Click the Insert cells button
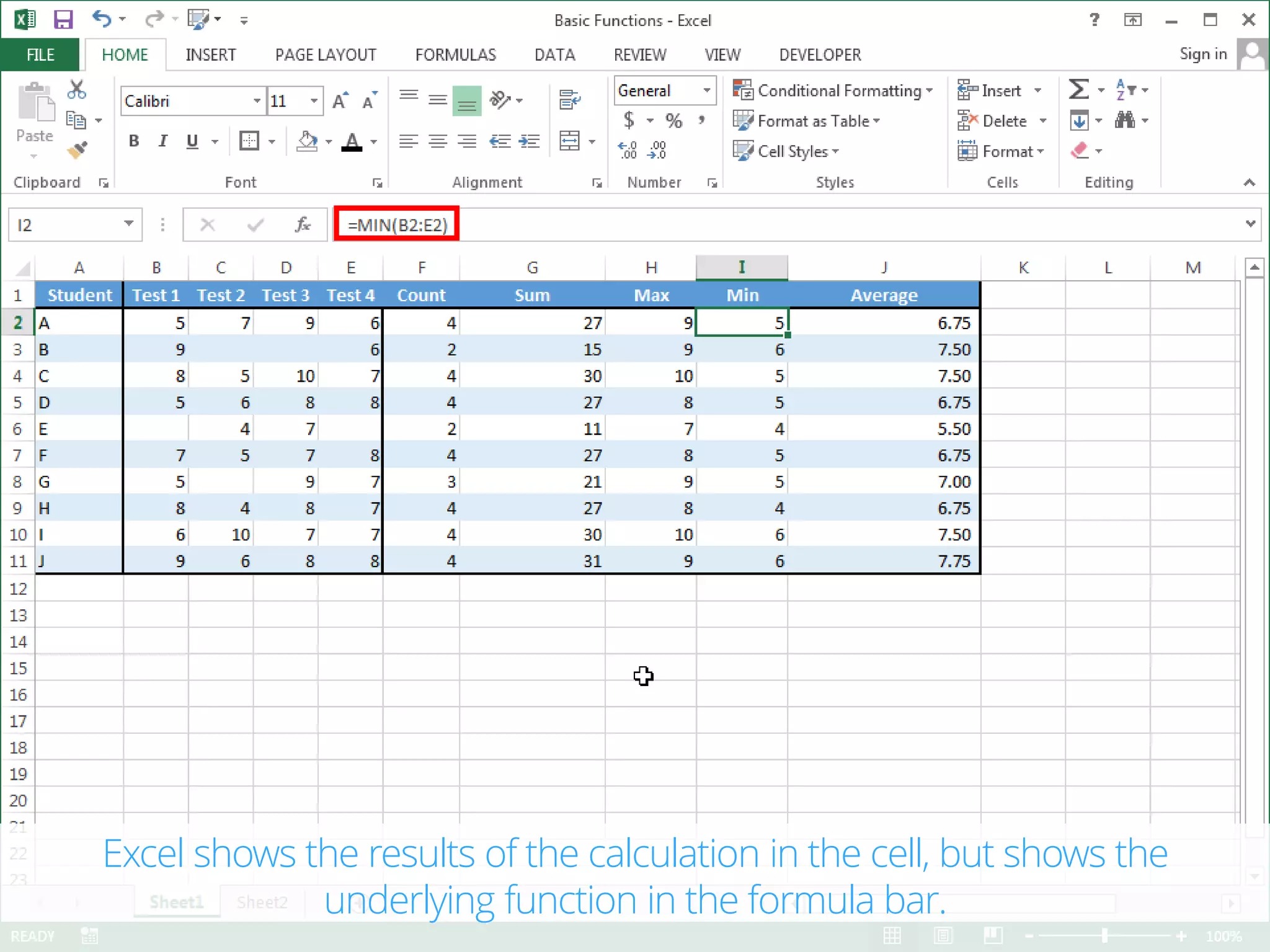Image resolution: width=1270 pixels, height=952 pixels. point(990,90)
